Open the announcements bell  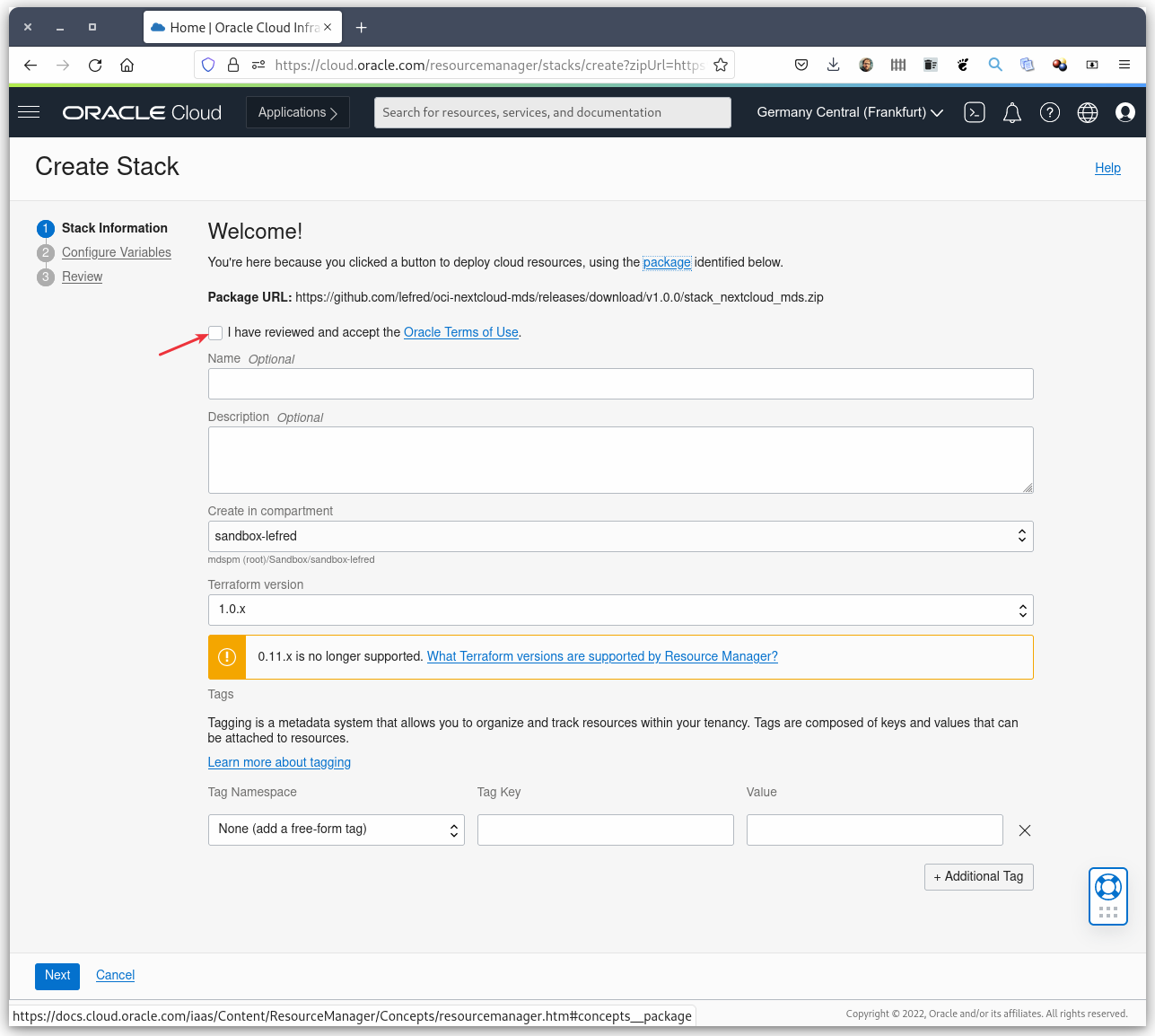1012,112
